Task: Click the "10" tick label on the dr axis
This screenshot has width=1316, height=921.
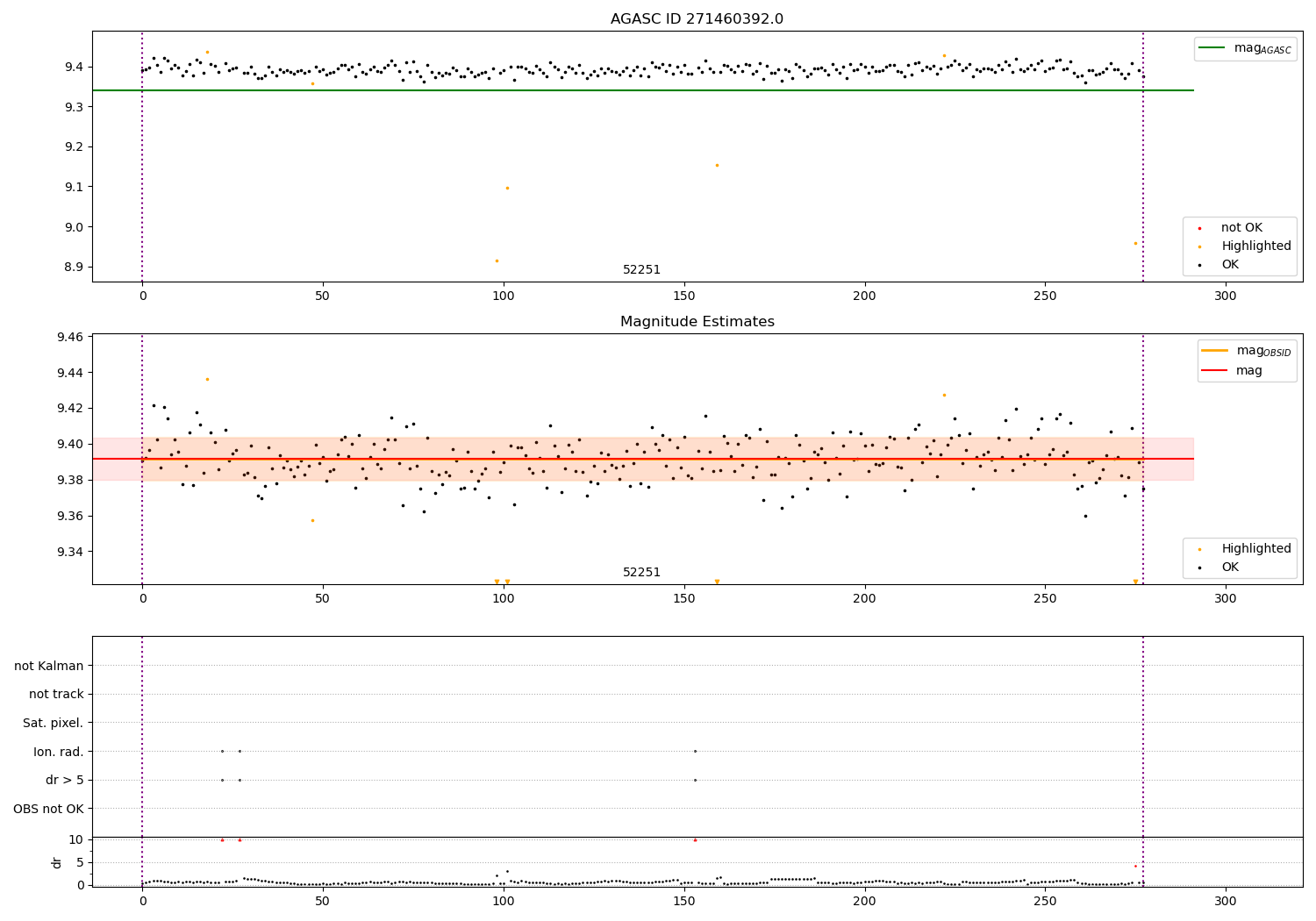Action: [75, 839]
